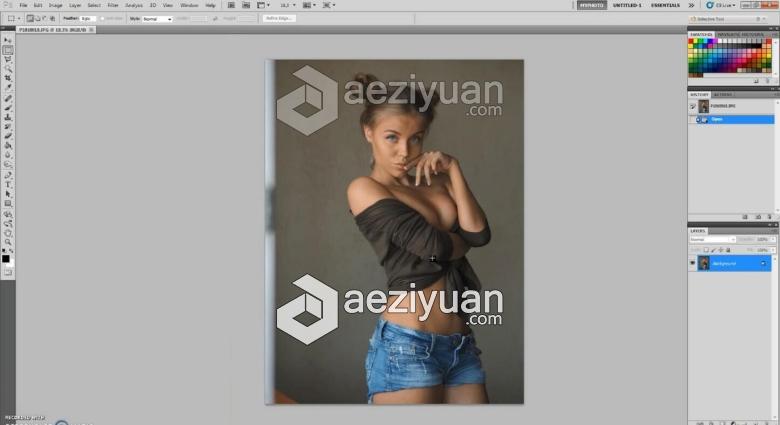This screenshot has height=425, width=780.
Task: Lock all in Layers panel
Action: click(x=728, y=250)
